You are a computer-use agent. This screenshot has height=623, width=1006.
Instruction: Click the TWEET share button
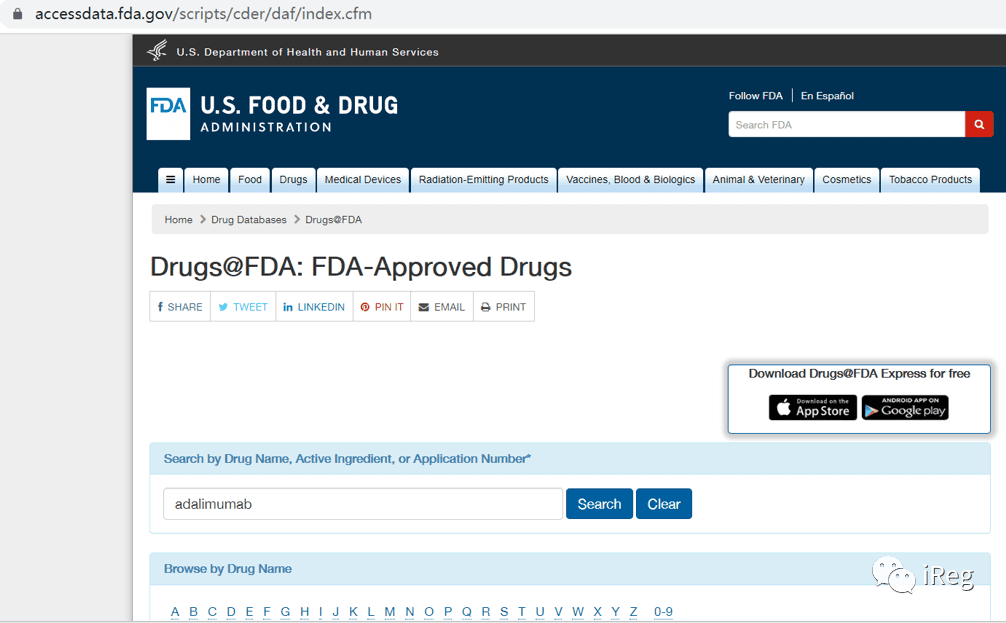(x=243, y=307)
